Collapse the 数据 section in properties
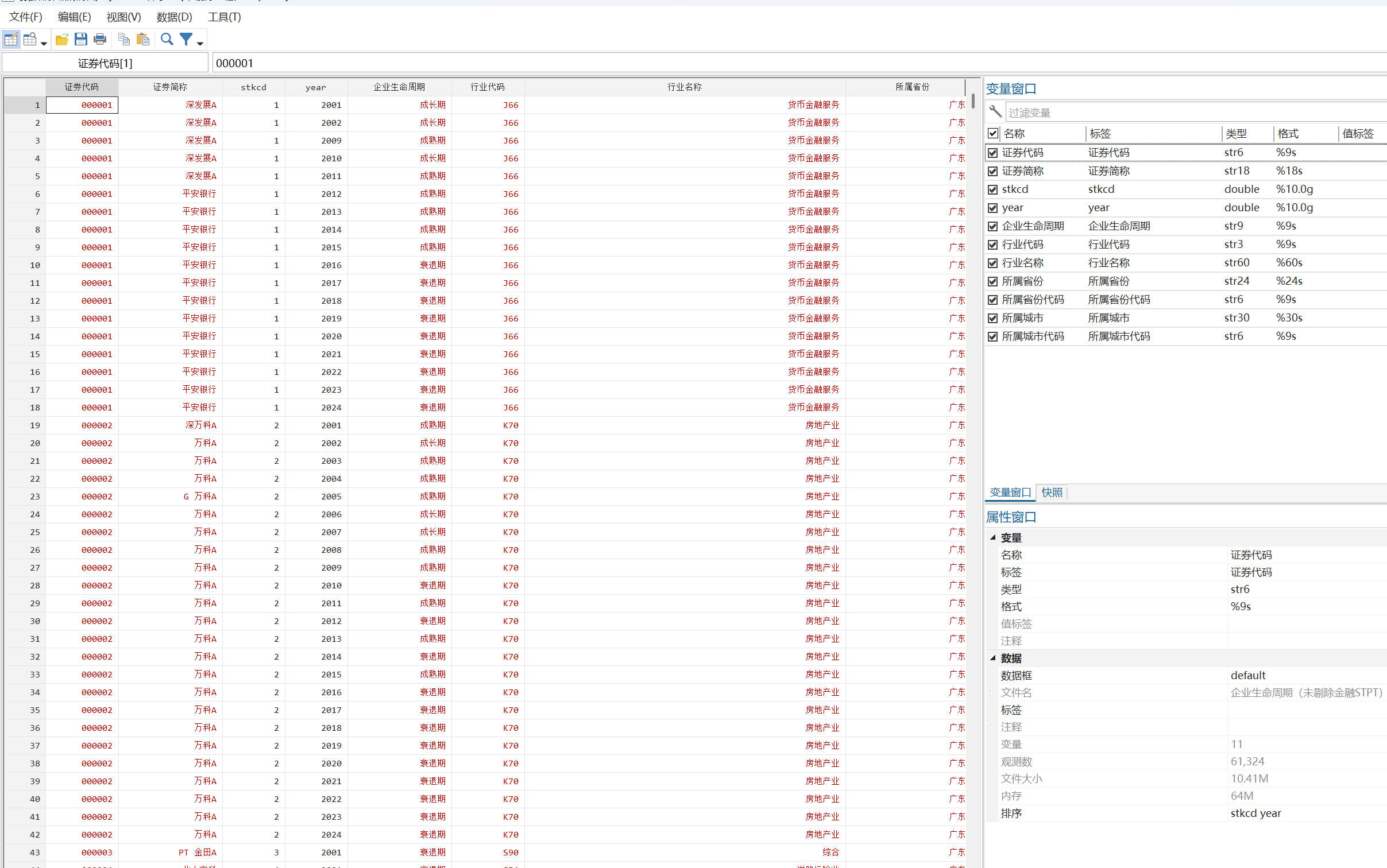The width and height of the screenshot is (1387, 868). pos(992,658)
